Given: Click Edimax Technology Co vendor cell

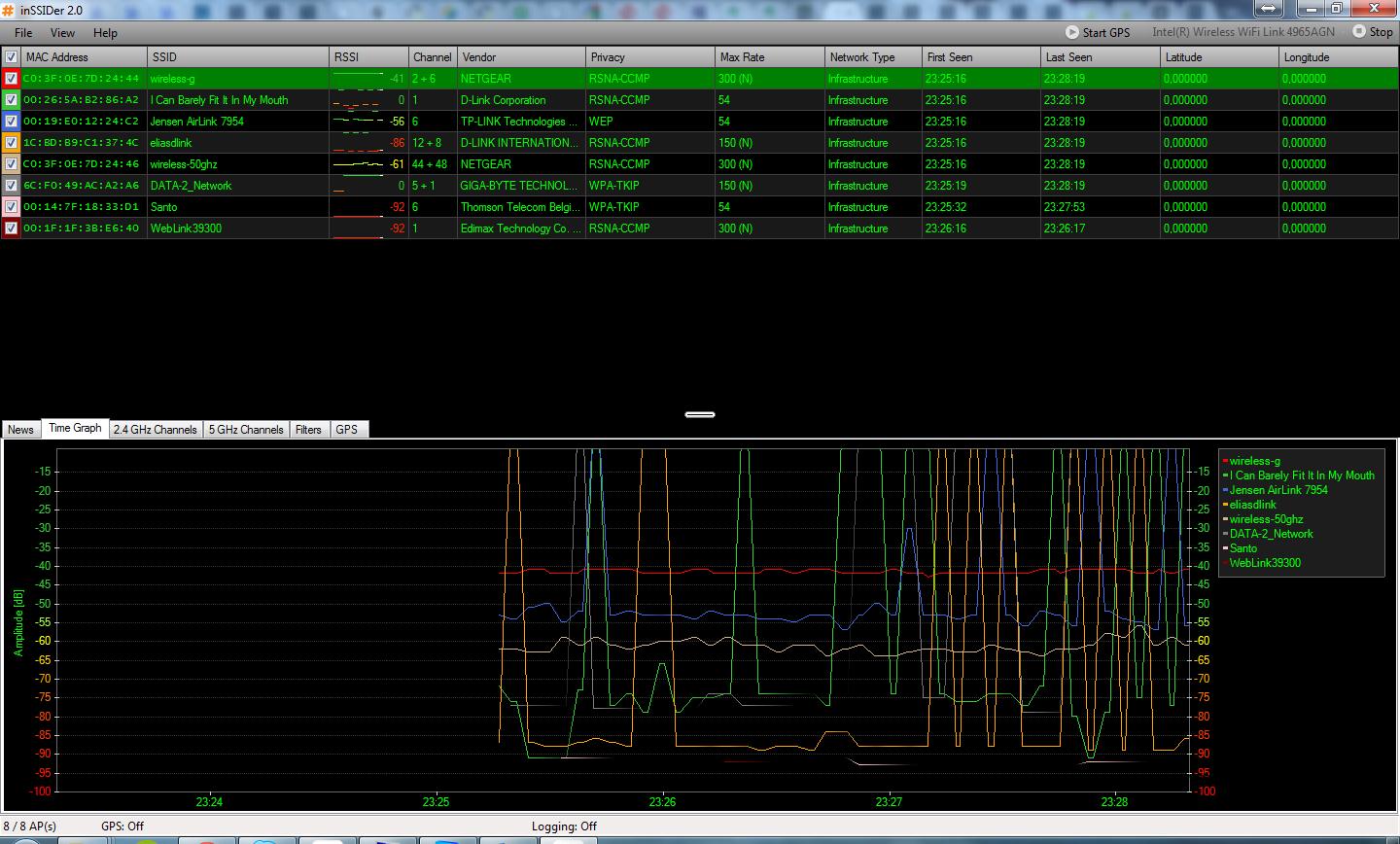Looking at the screenshot, I should (521, 229).
